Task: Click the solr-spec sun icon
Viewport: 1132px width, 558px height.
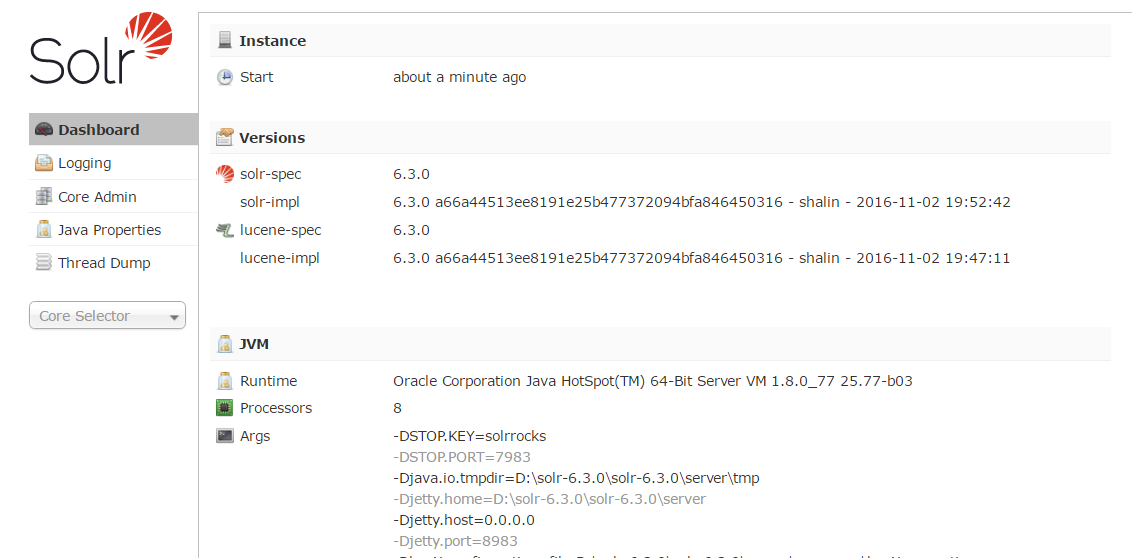Action: coord(225,174)
